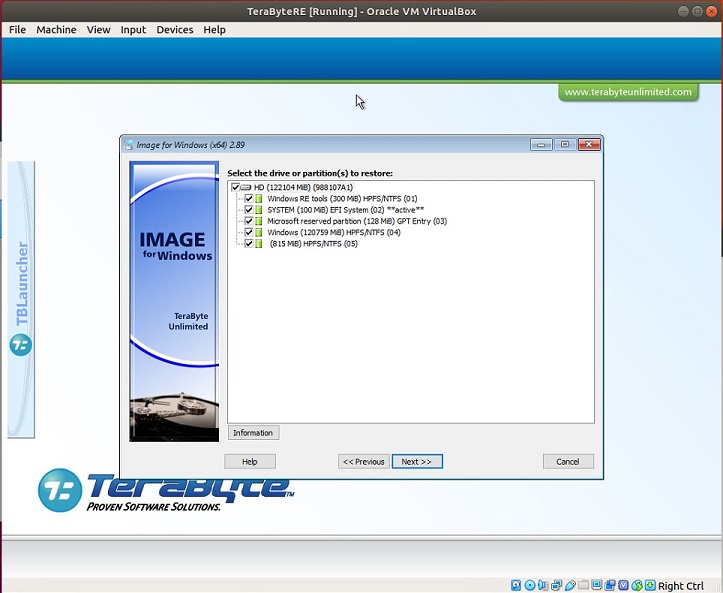Open the View menu
Screen dimensions: 723x593
click(98, 30)
